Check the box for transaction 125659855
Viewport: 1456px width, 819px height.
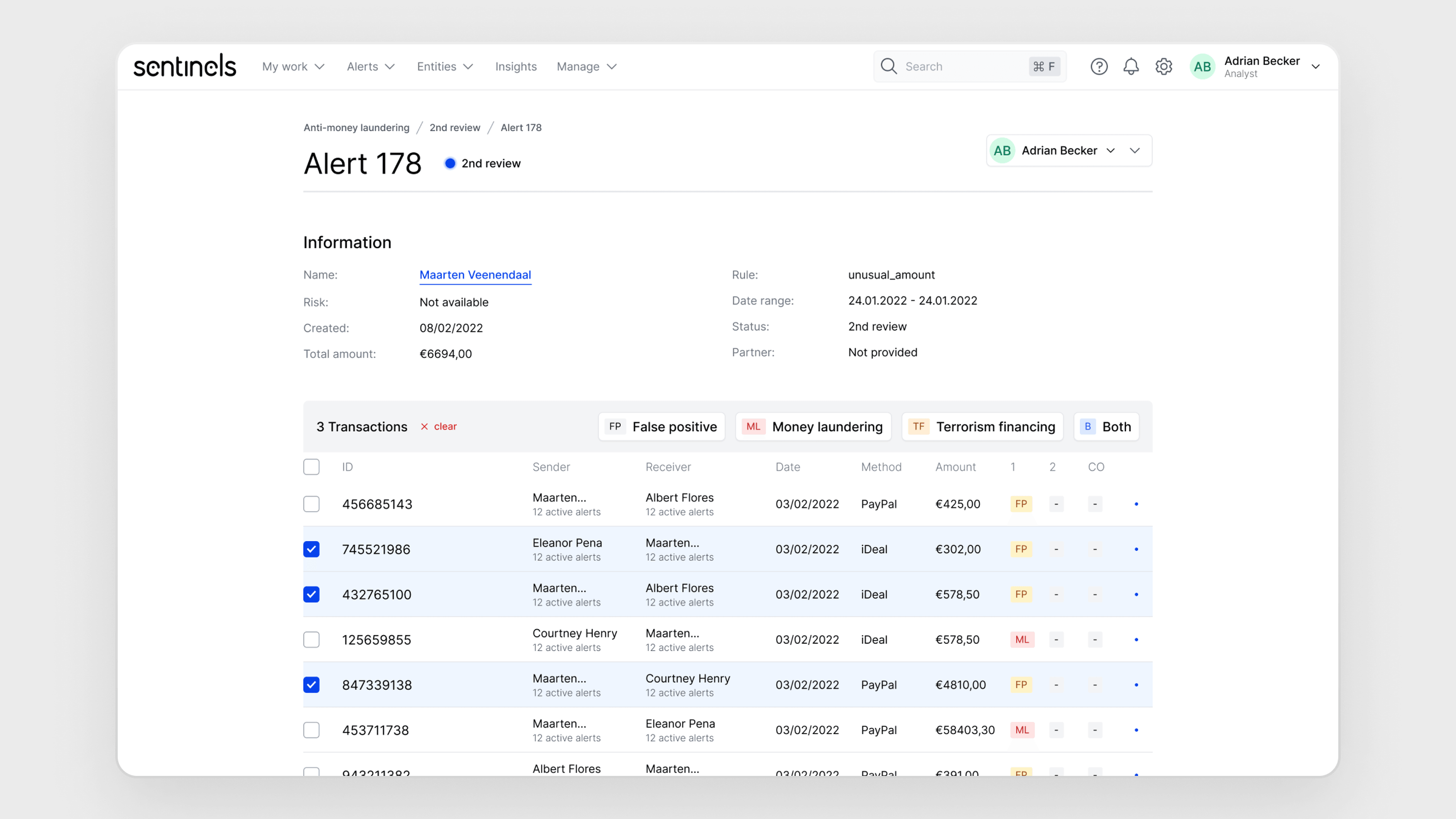coord(312,639)
